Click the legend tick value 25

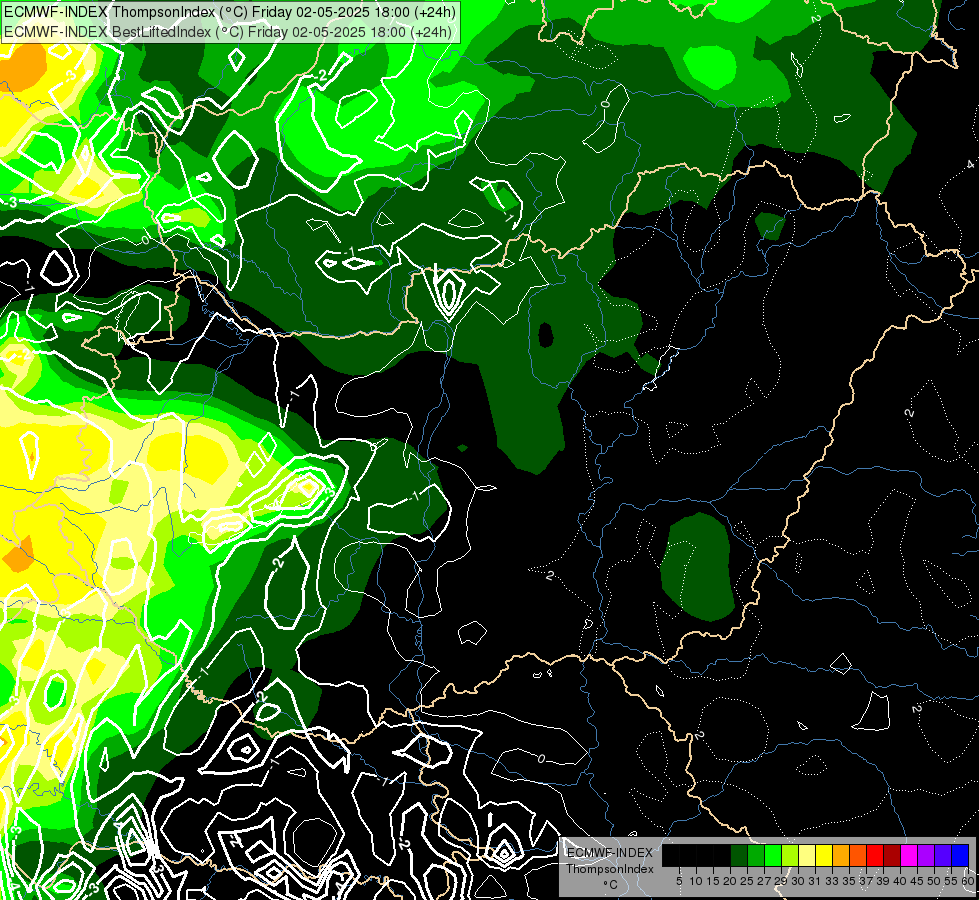[x=747, y=881]
